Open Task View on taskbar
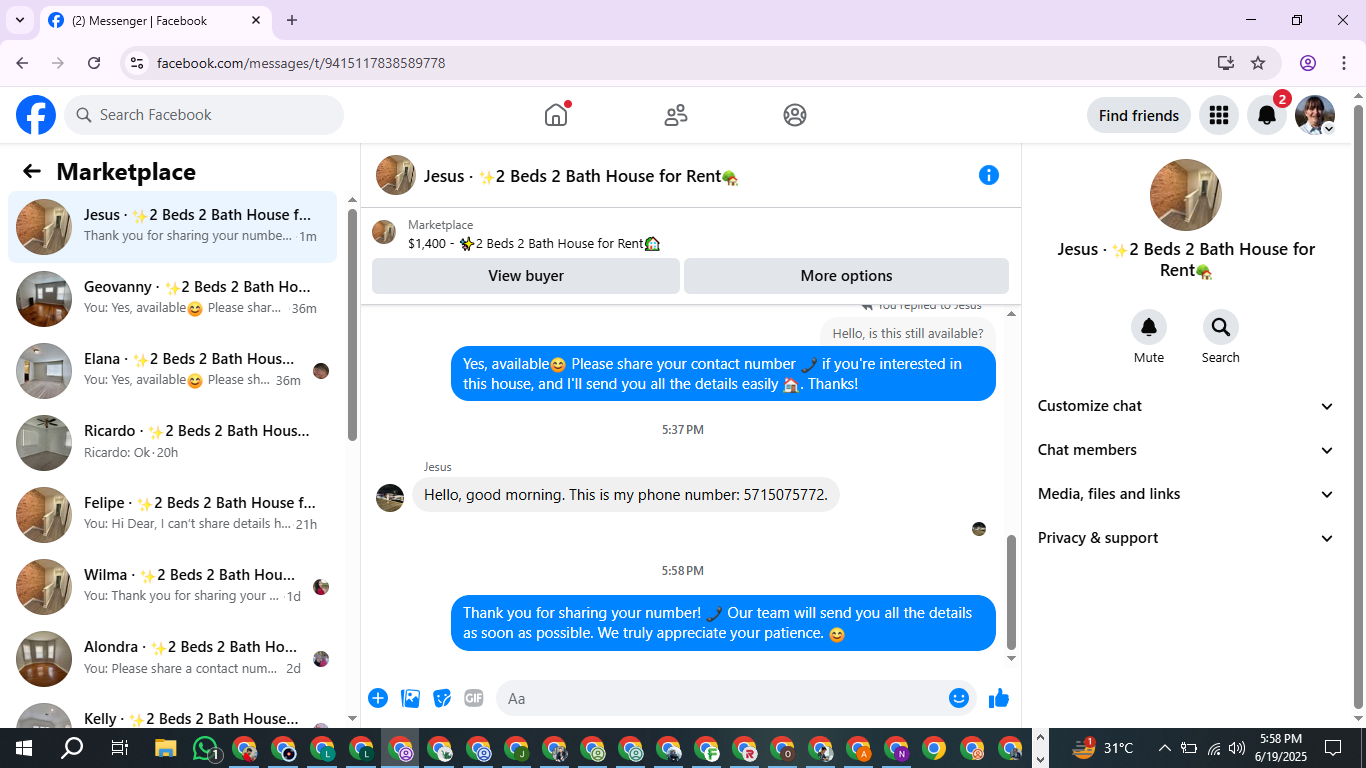The height and width of the screenshot is (768, 1366). click(119, 748)
